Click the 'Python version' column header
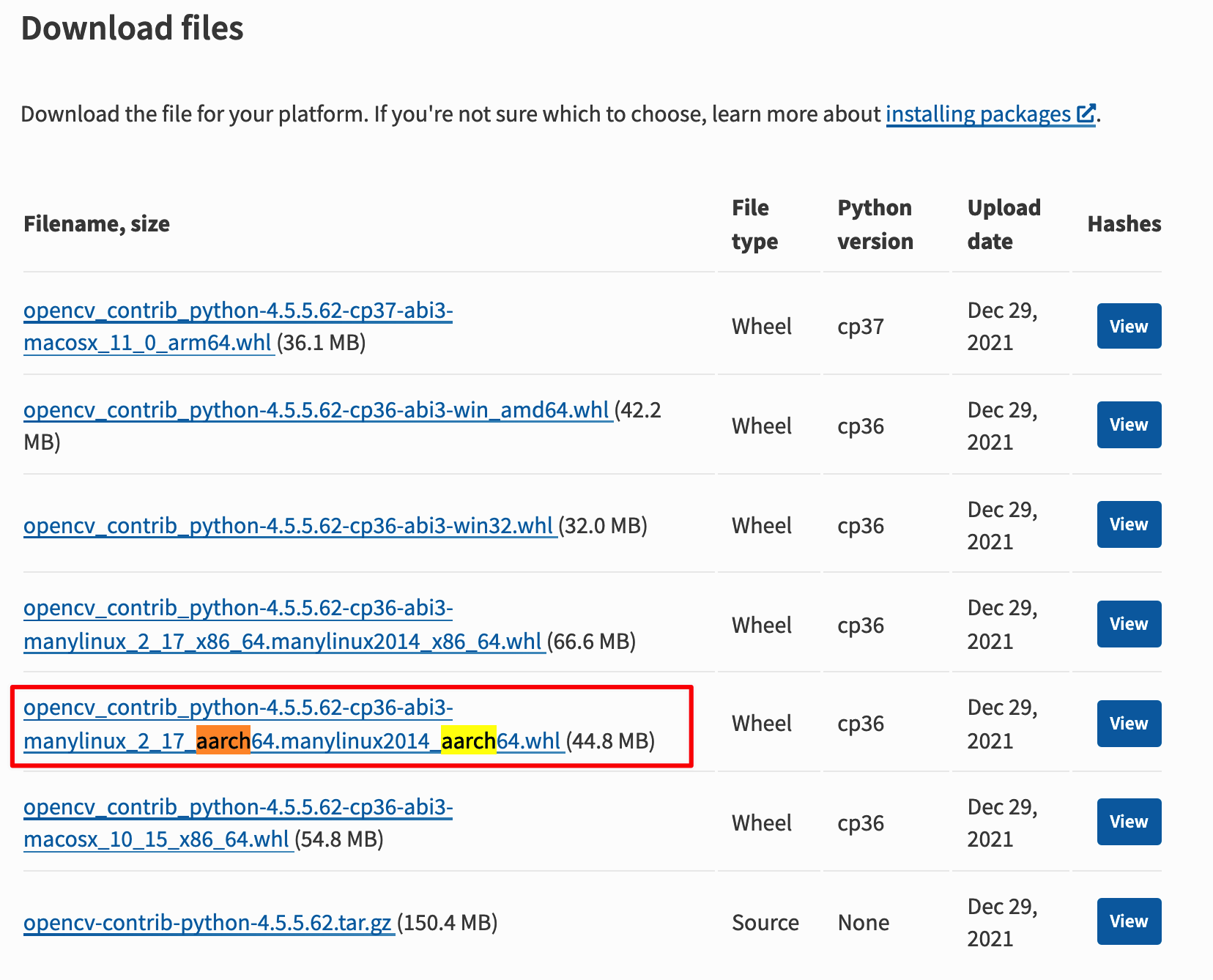The height and width of the screenshot is (980, 1213). click(875, 224)
